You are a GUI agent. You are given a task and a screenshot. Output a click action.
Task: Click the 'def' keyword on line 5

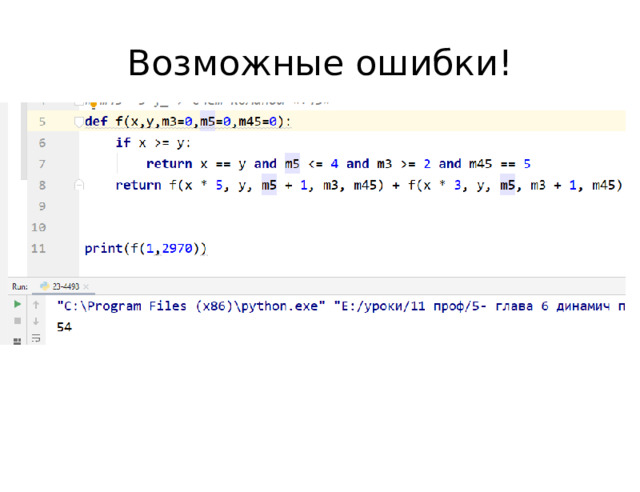point(96,122)
